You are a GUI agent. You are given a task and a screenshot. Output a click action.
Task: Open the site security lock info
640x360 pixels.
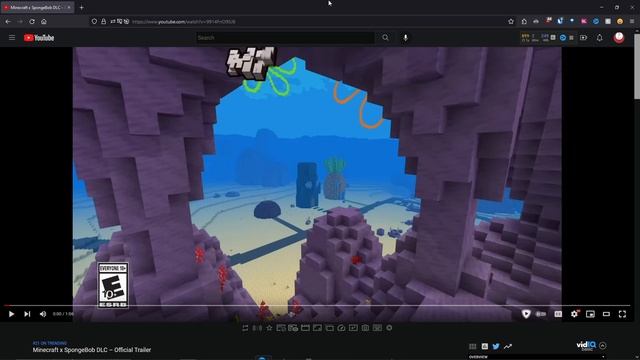104,21
